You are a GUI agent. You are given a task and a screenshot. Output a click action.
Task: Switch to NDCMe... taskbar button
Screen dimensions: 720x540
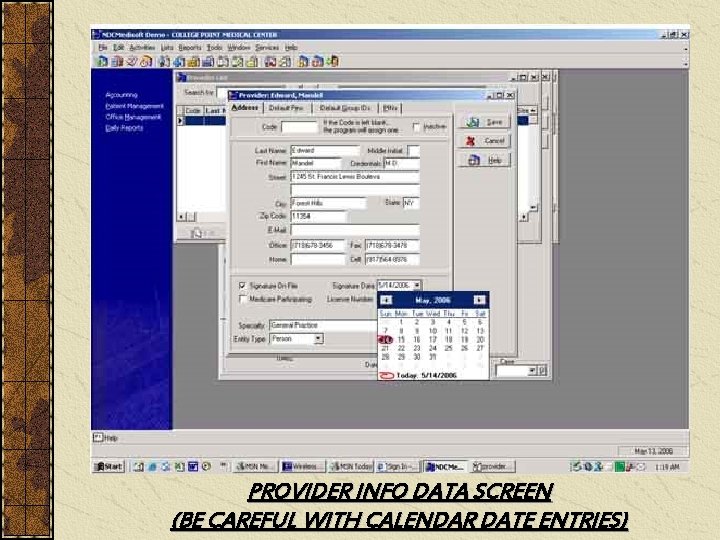[x=445, y=467]
